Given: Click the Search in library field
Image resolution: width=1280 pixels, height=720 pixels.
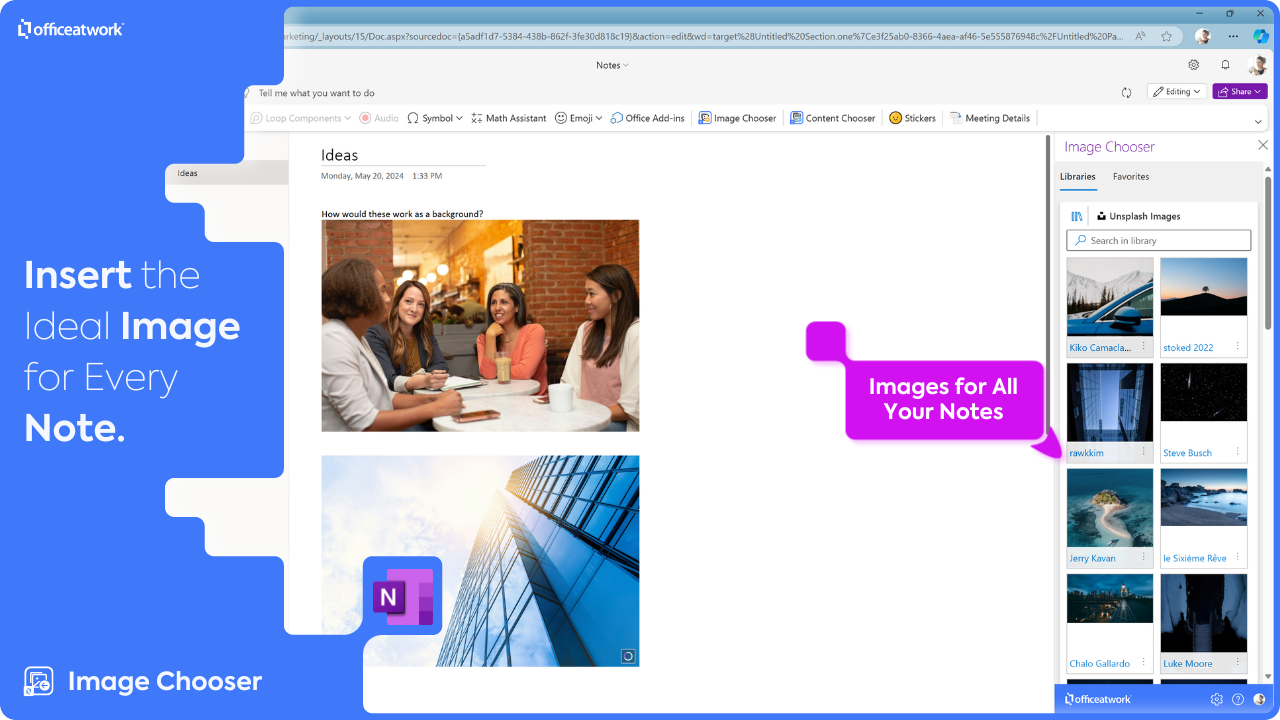Looking at the screenshot, I should [1159, 240].
